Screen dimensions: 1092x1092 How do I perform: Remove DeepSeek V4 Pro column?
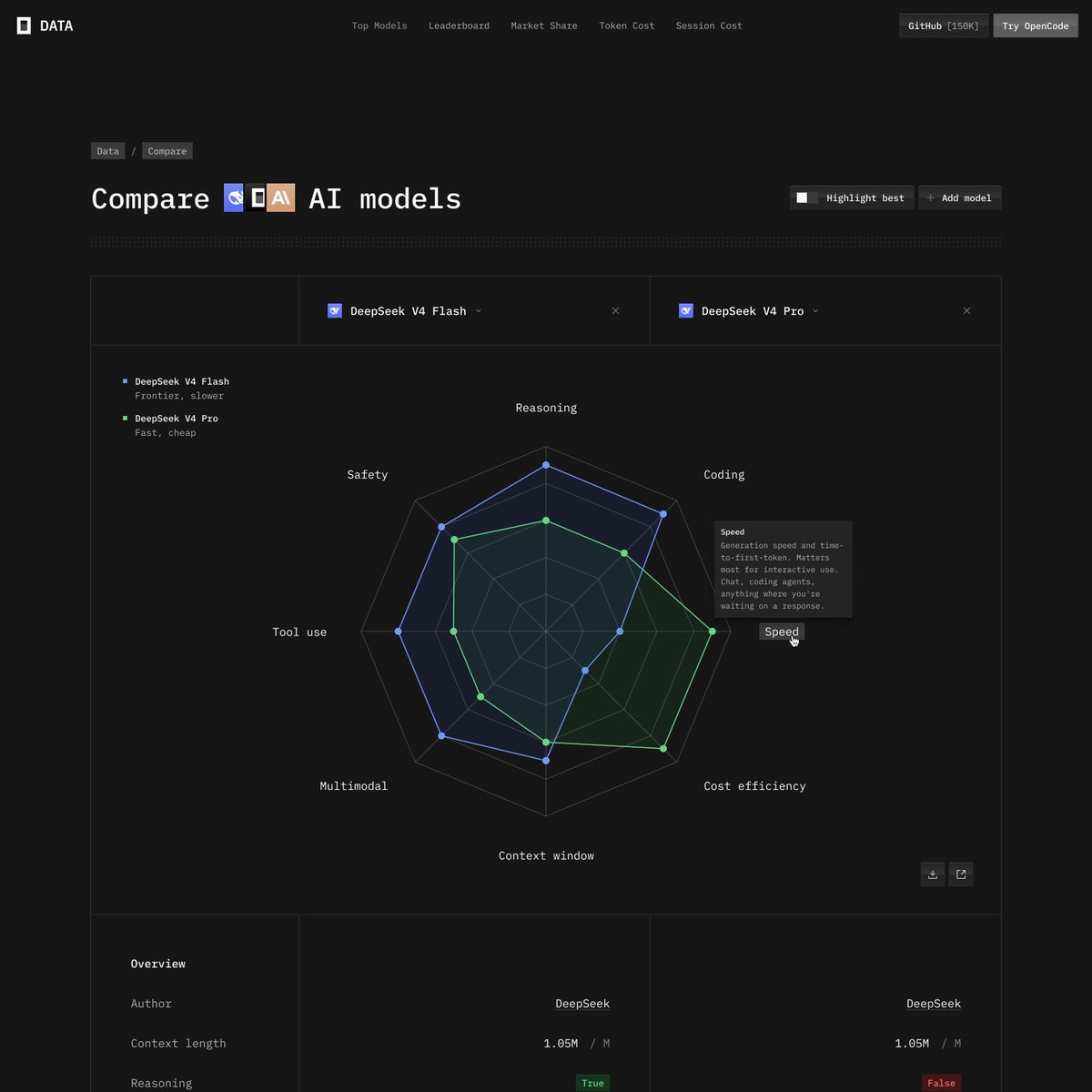[966, 311]
